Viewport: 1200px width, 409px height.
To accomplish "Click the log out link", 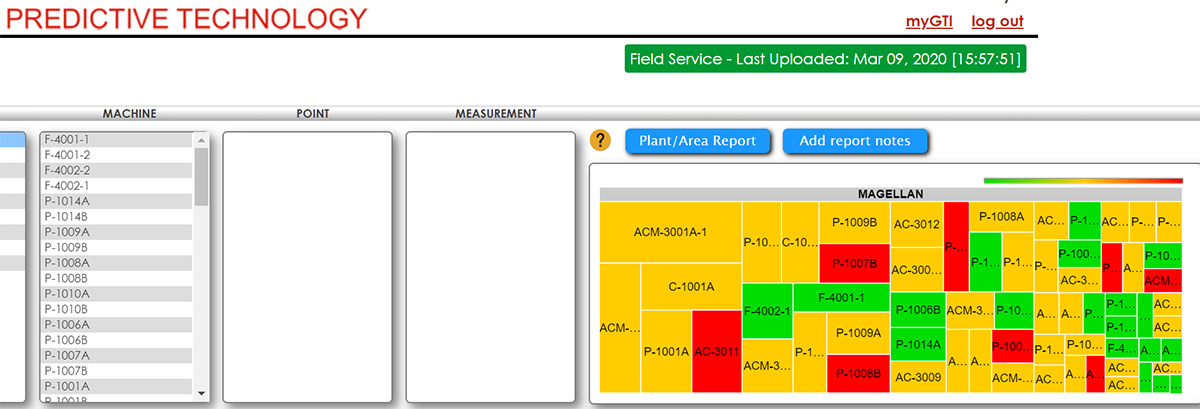I will point(997,21).
